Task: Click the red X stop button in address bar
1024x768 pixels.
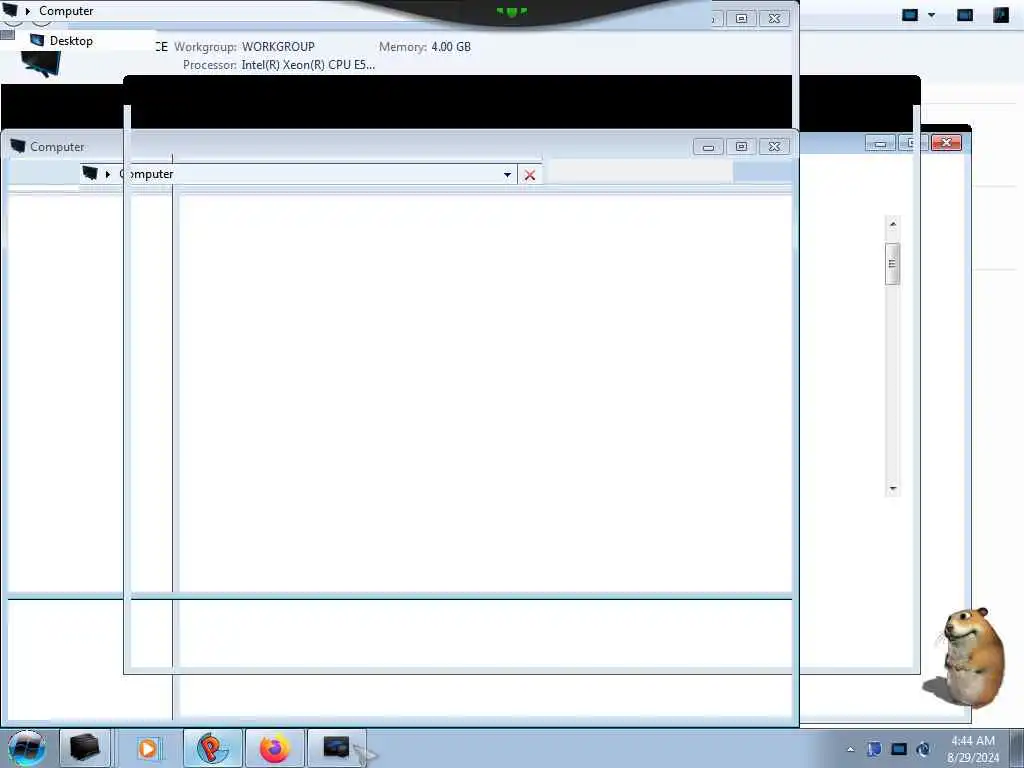Action: 530,175
